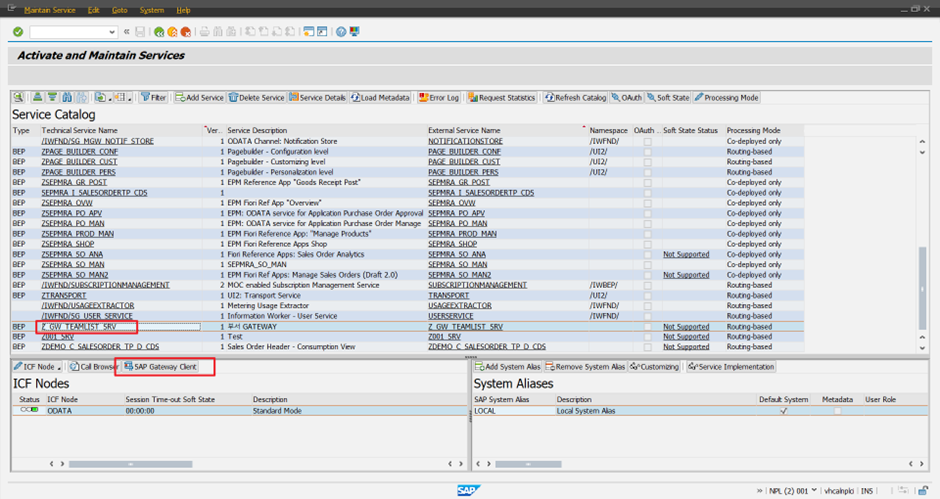Click the /IWFND/USAGEEXTRACTOR service link
The width and height of the screenshot is (940, 499).
88,306
